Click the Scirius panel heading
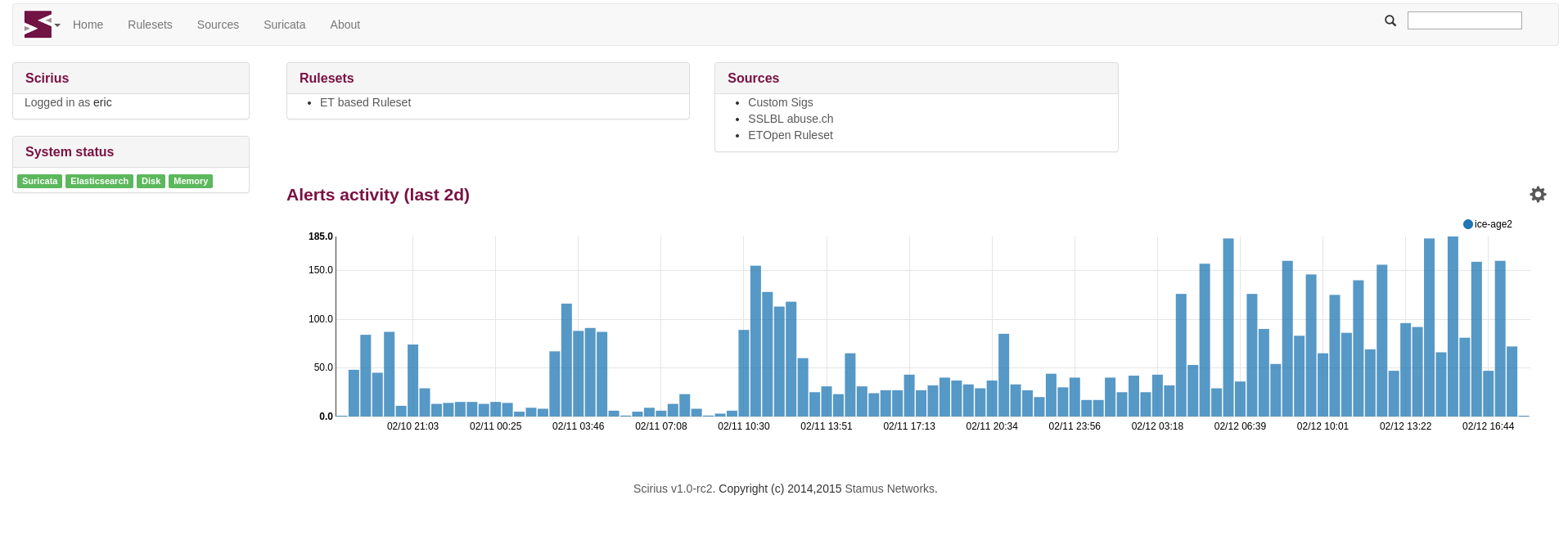 point(47,79)
